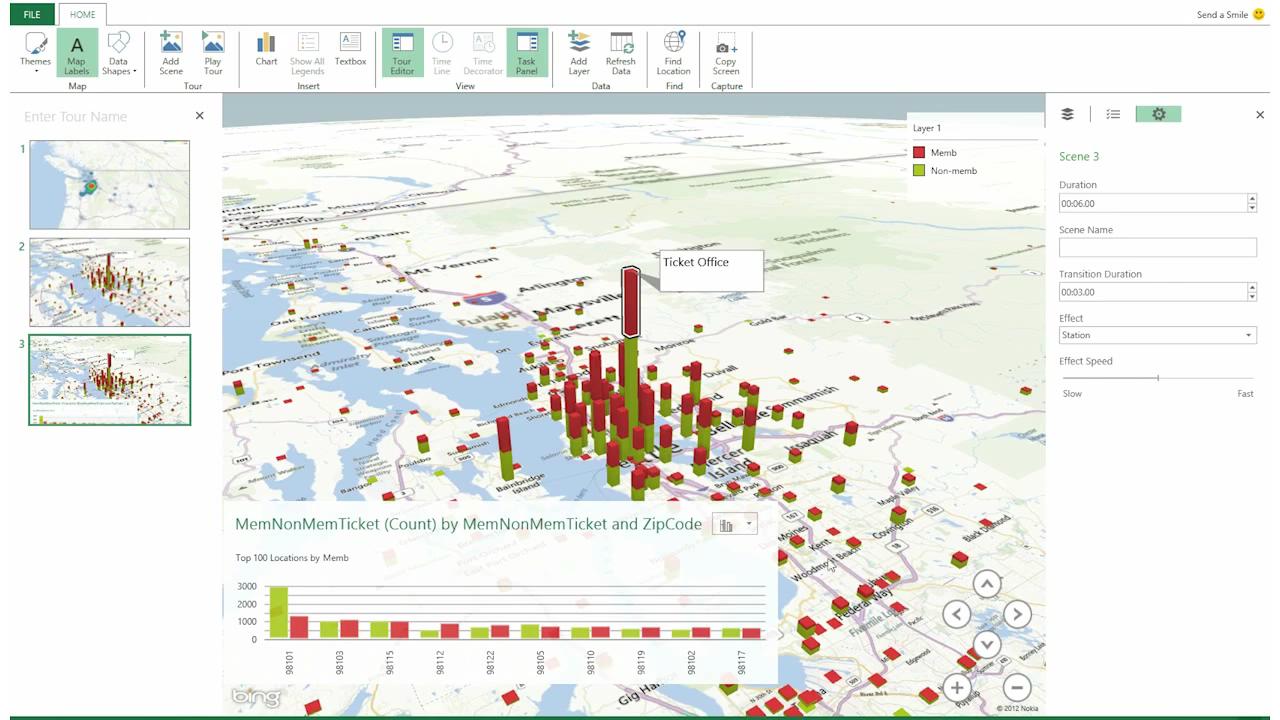Image resolution: width=1280 pixels, height=720 pixels.
Task: Select scene 2 thumbnail
Action: click(x=109, y=282)
